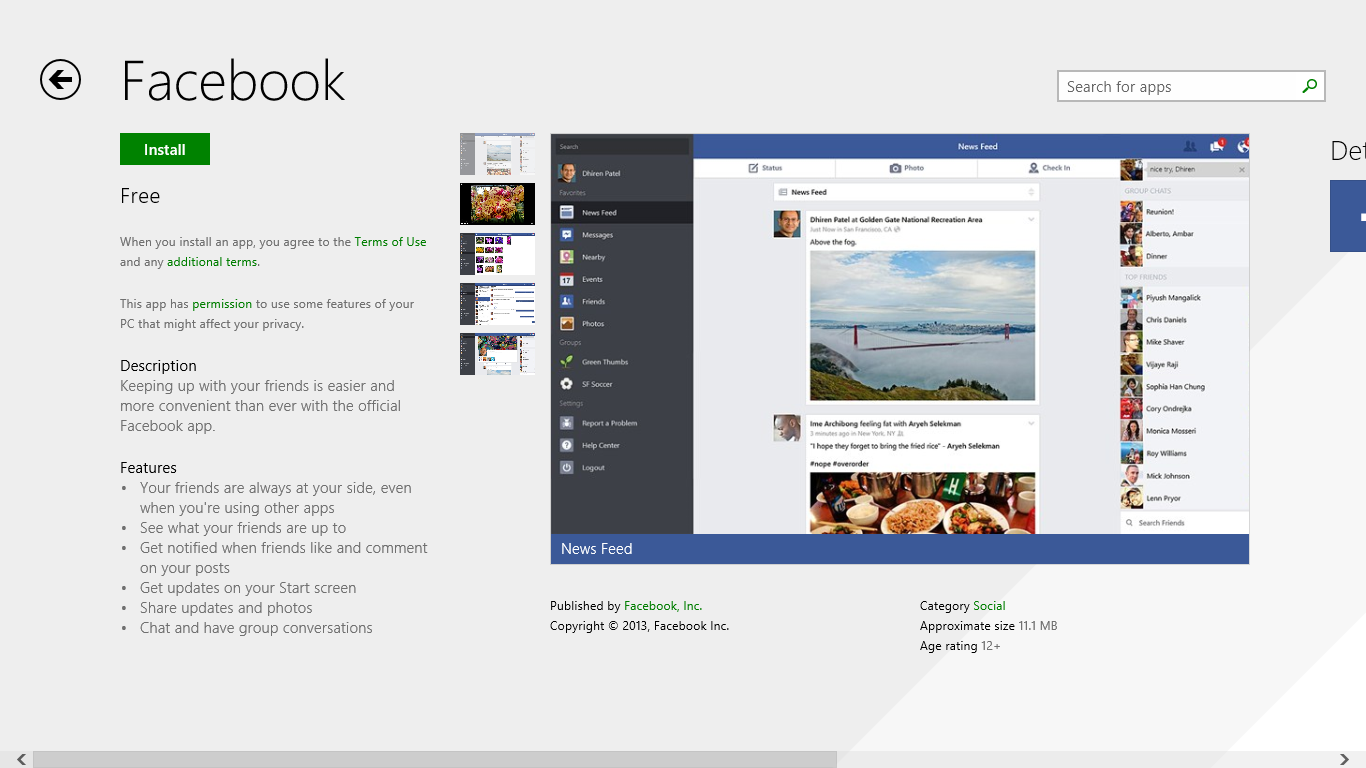Click Help Center question-mark icon in preview

click(x=567, y=445)
